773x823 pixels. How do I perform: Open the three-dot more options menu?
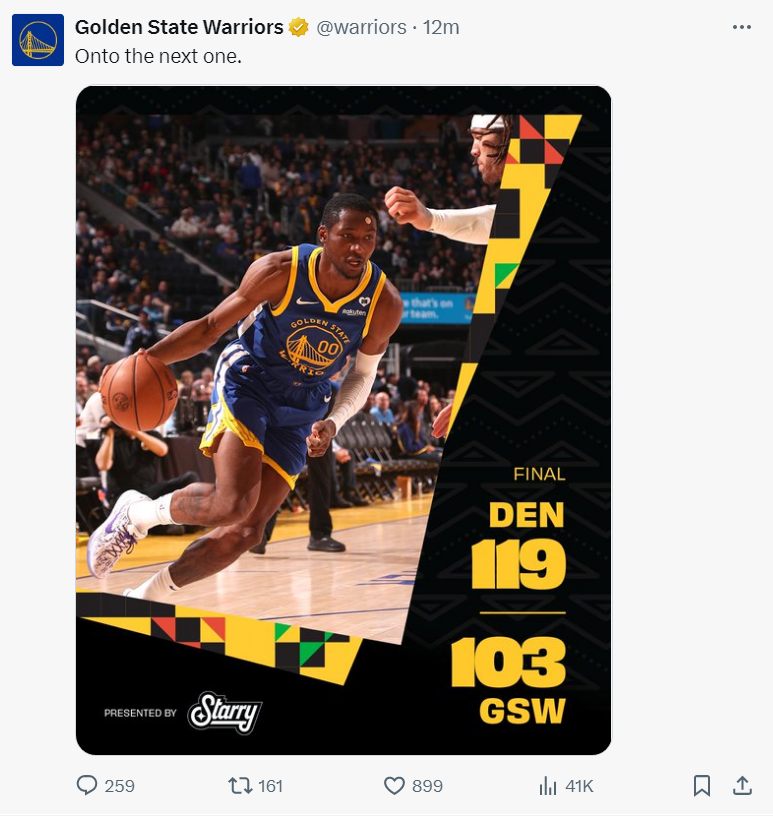pos(742,27)
